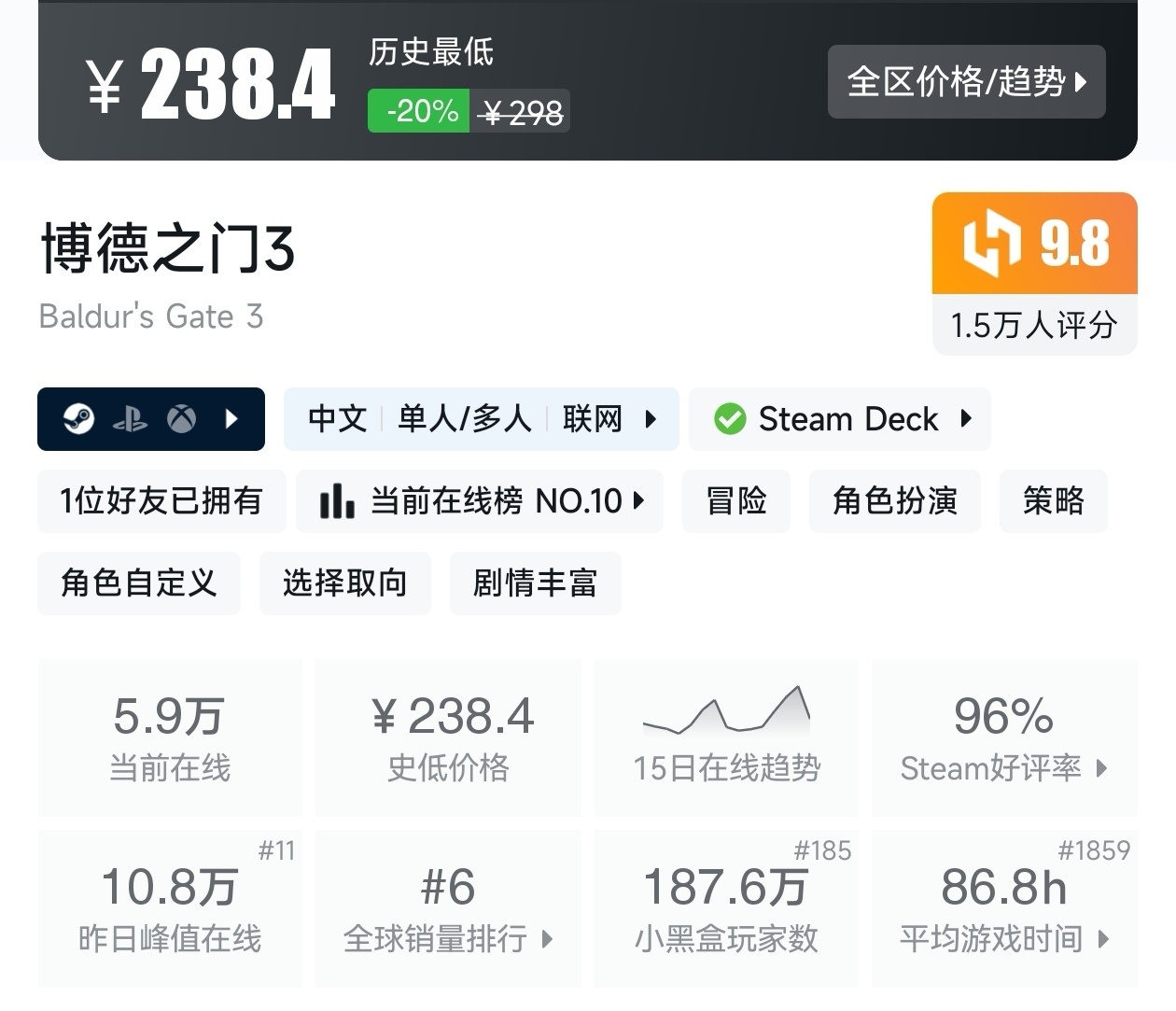The height and width of the screenshot is (1011, 1176).
Task: Click the 历史最低 label
Action: tap(431, 52)
